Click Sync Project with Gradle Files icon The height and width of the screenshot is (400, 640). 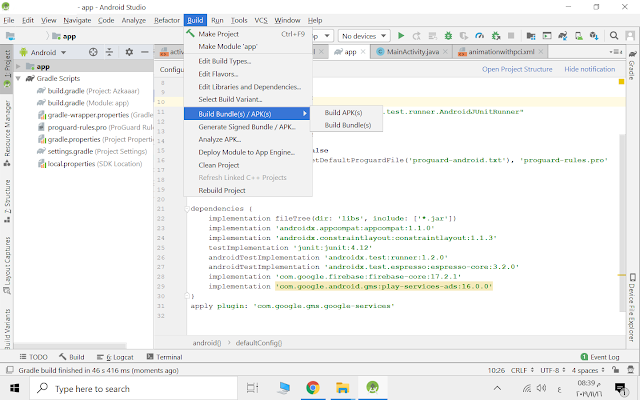(x=562, y=36)
